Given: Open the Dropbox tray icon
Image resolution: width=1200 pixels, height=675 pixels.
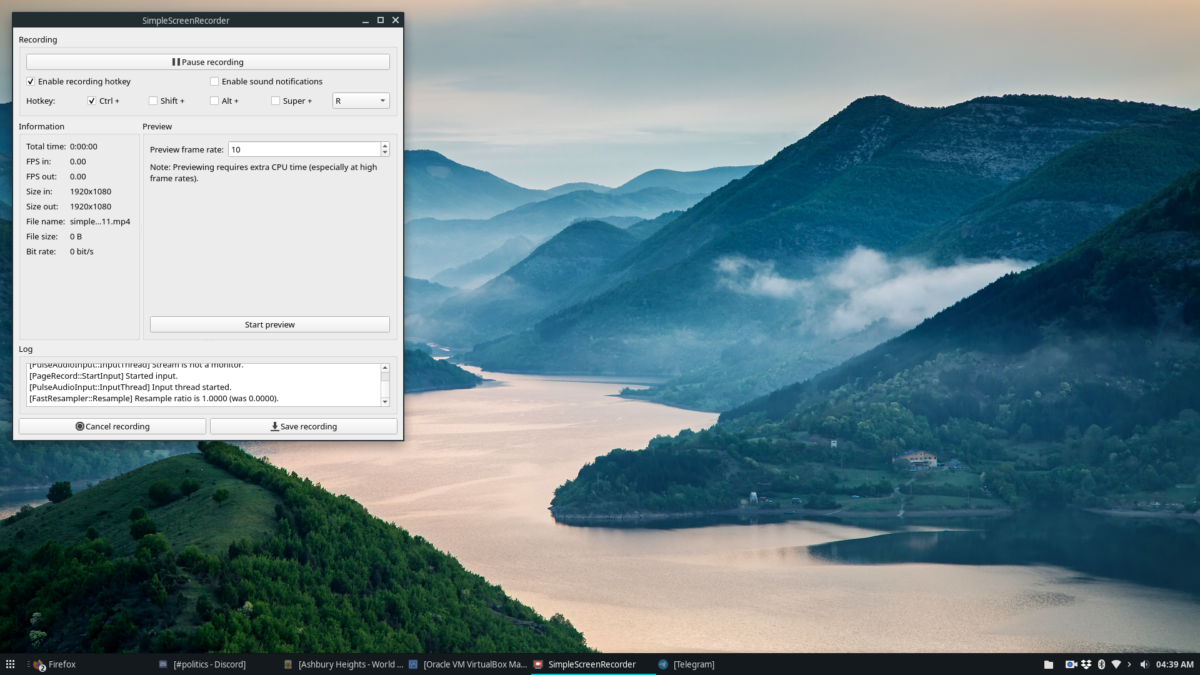Looking at the screenshot, I should click(x=1085, y=664).
